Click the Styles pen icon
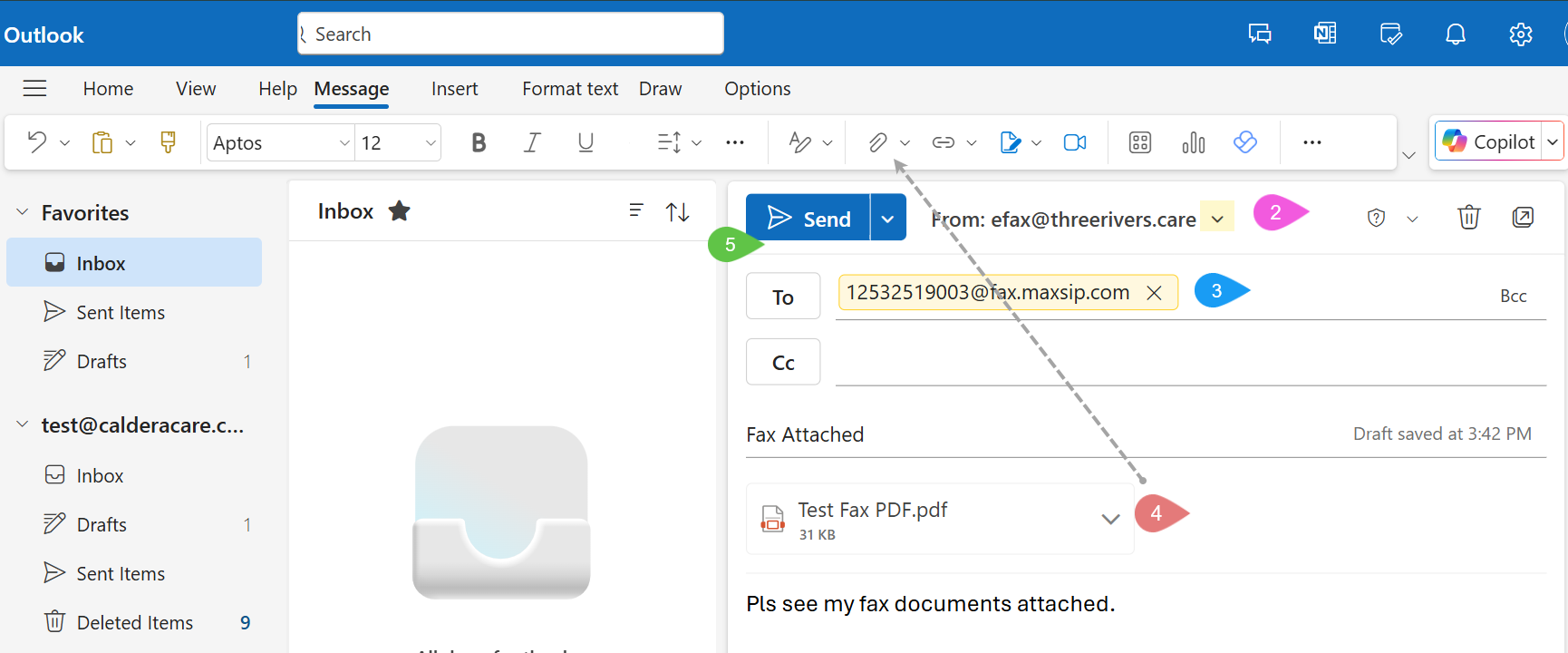This screenshot has height=653, width=1568. [799, 142]
